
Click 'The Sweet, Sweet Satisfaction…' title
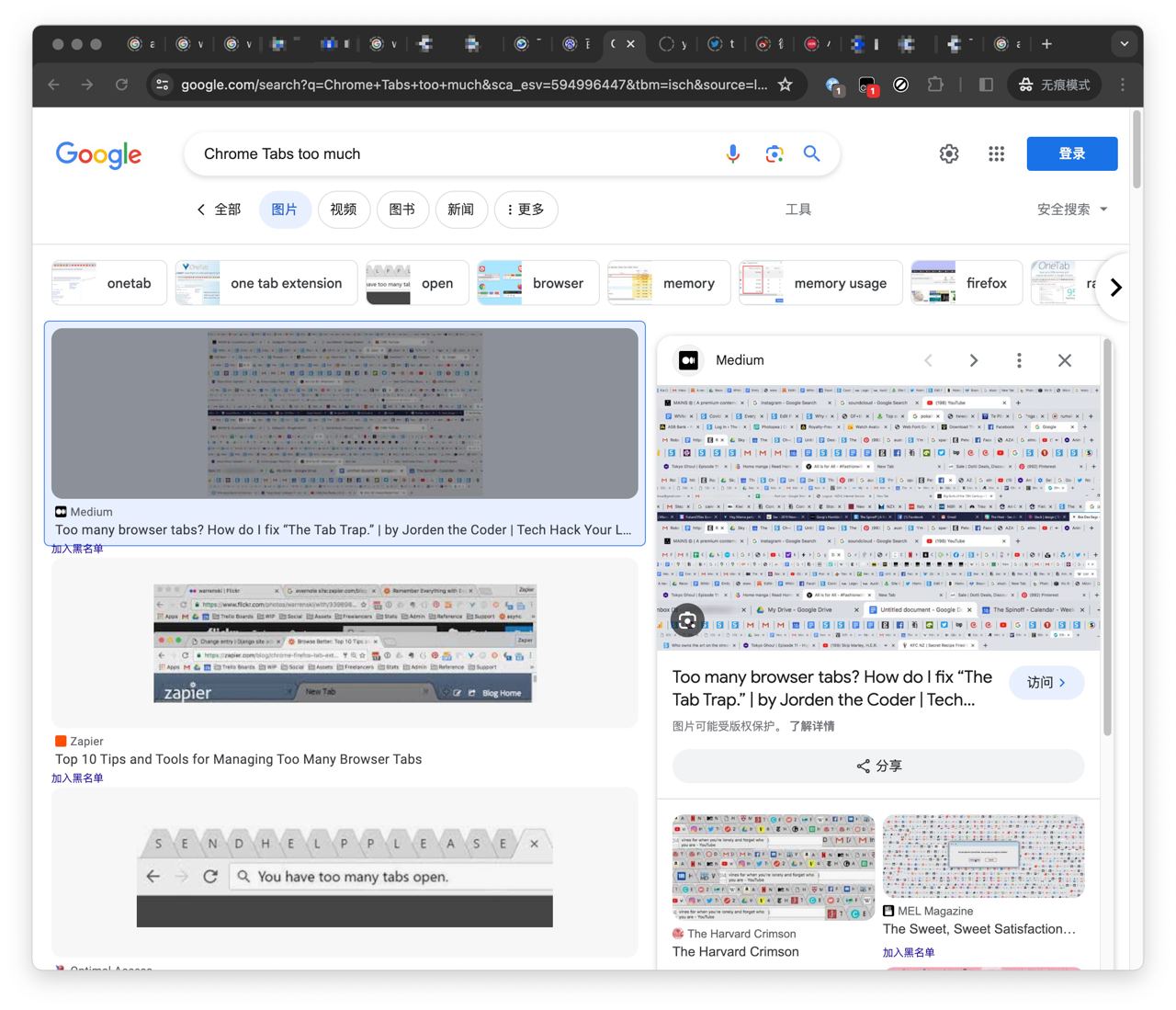979,929
